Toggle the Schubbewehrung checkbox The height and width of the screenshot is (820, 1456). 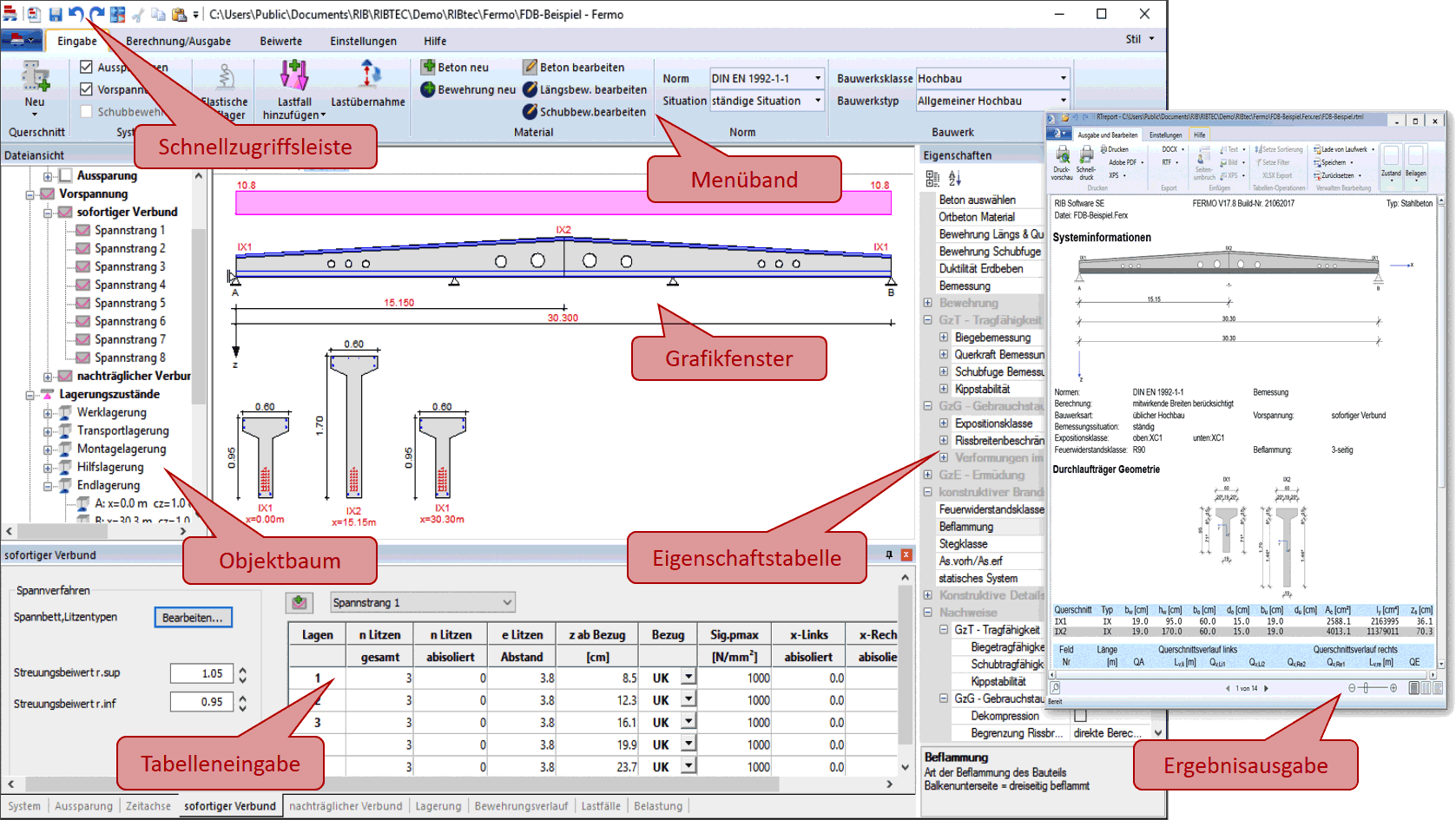[86, 111]
